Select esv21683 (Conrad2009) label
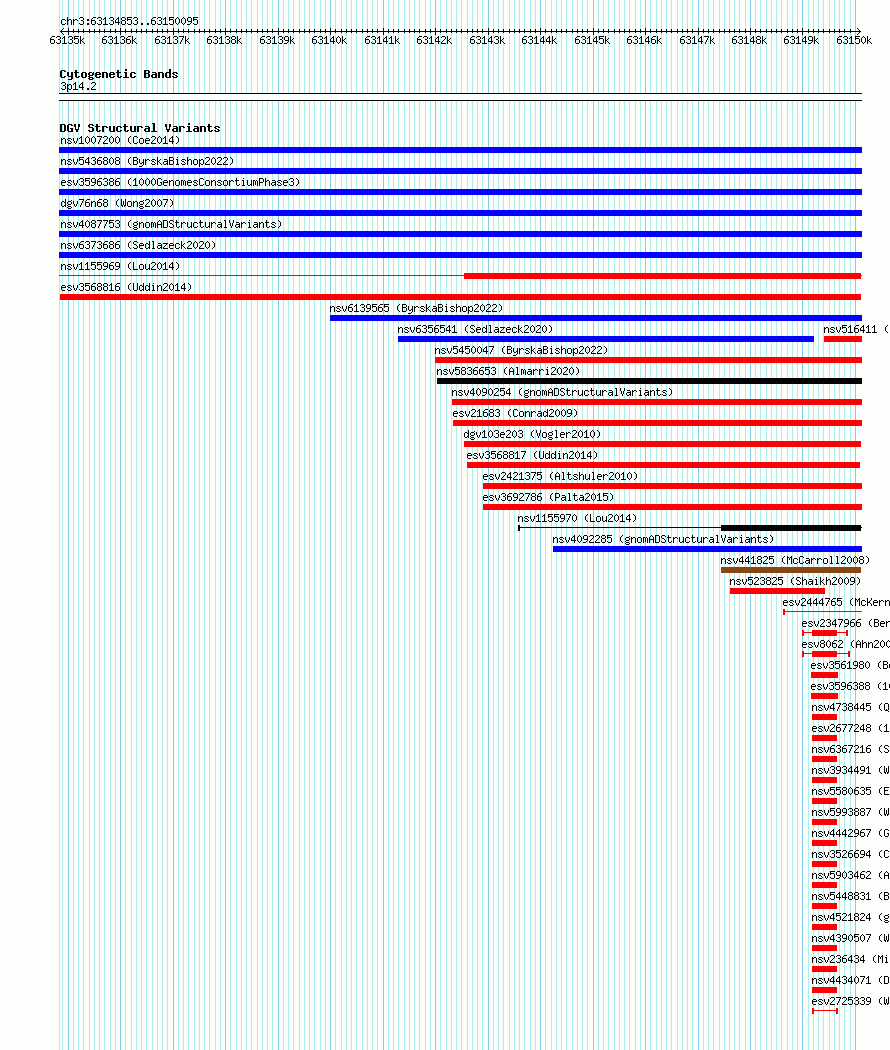The image size is (890, 1050). (x=515, y=413)
